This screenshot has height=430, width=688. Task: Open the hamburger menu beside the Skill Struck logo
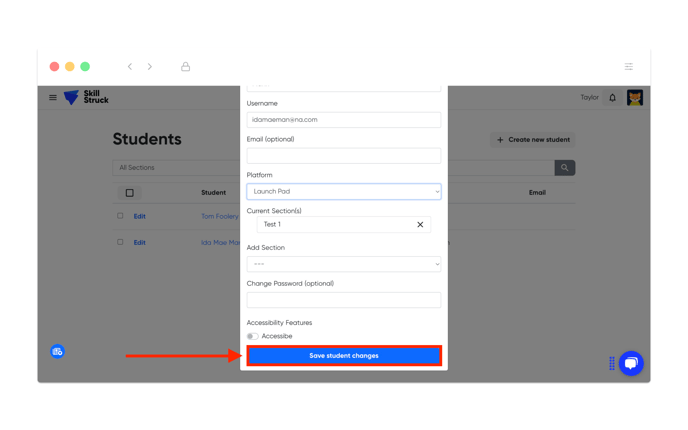coord(53,97)
